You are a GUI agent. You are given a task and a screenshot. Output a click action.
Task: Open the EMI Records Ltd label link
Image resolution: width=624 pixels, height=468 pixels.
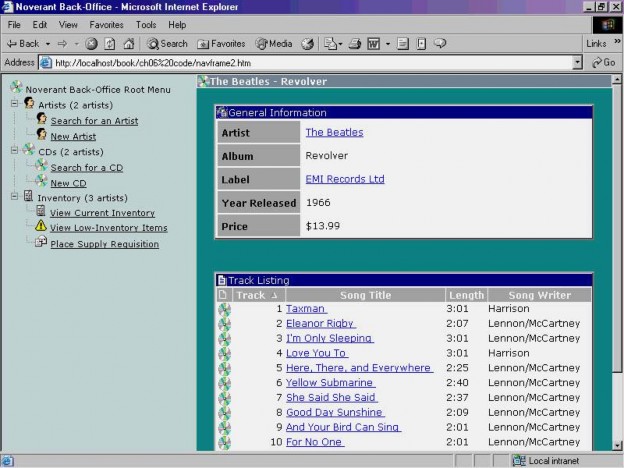coord(345,179)
